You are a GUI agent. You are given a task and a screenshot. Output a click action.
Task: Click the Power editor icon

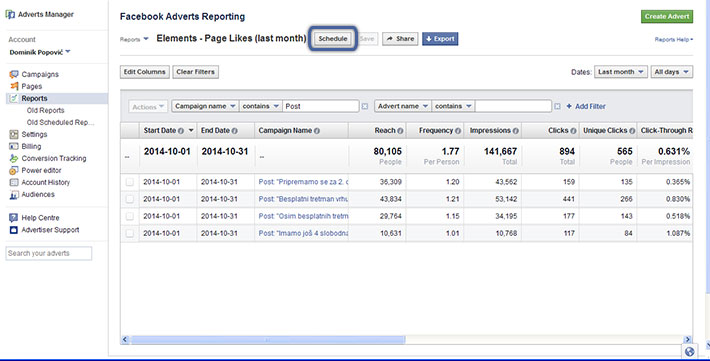coord(14,171)
